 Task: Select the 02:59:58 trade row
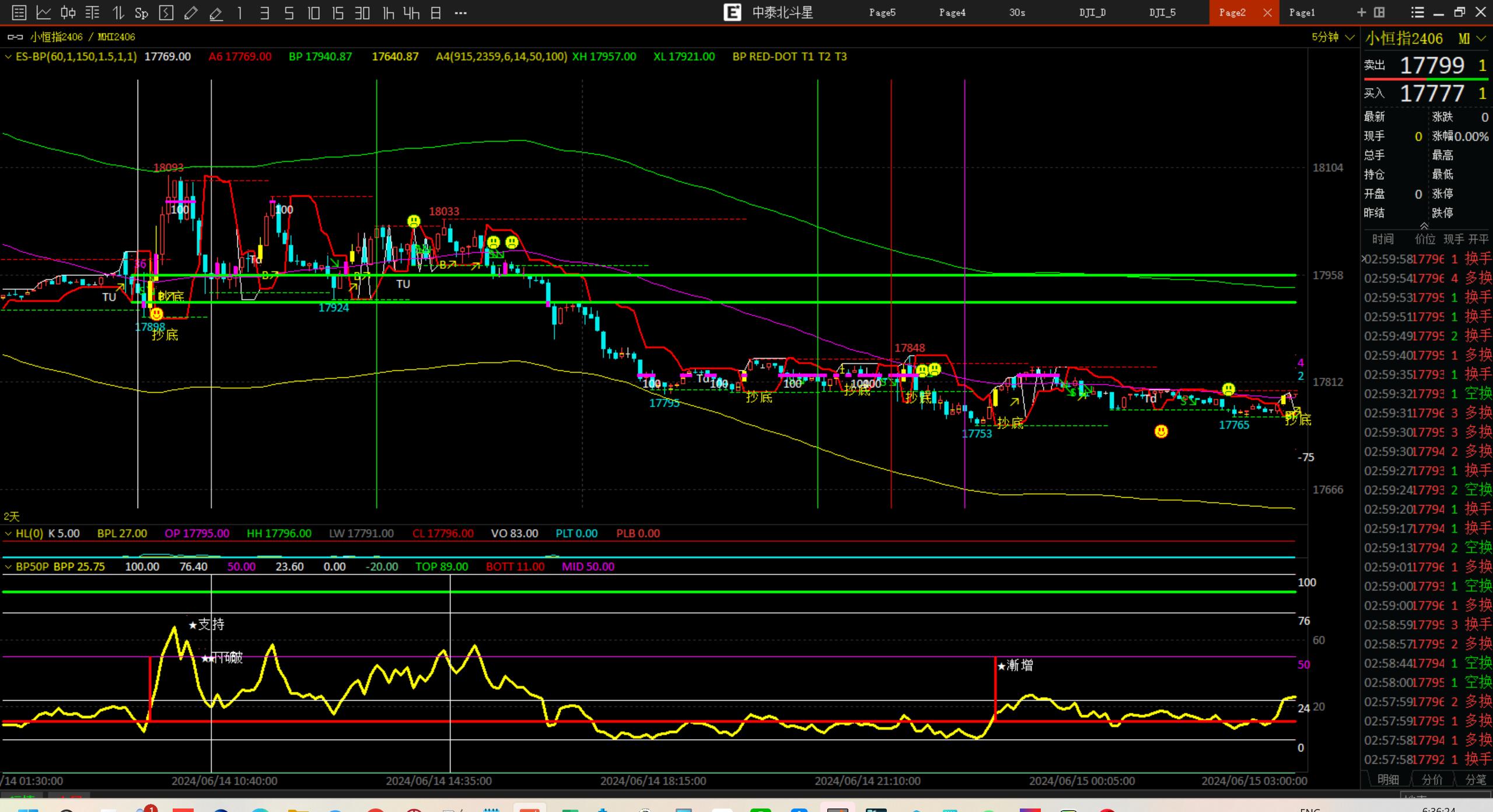[x=1427, y=258]
